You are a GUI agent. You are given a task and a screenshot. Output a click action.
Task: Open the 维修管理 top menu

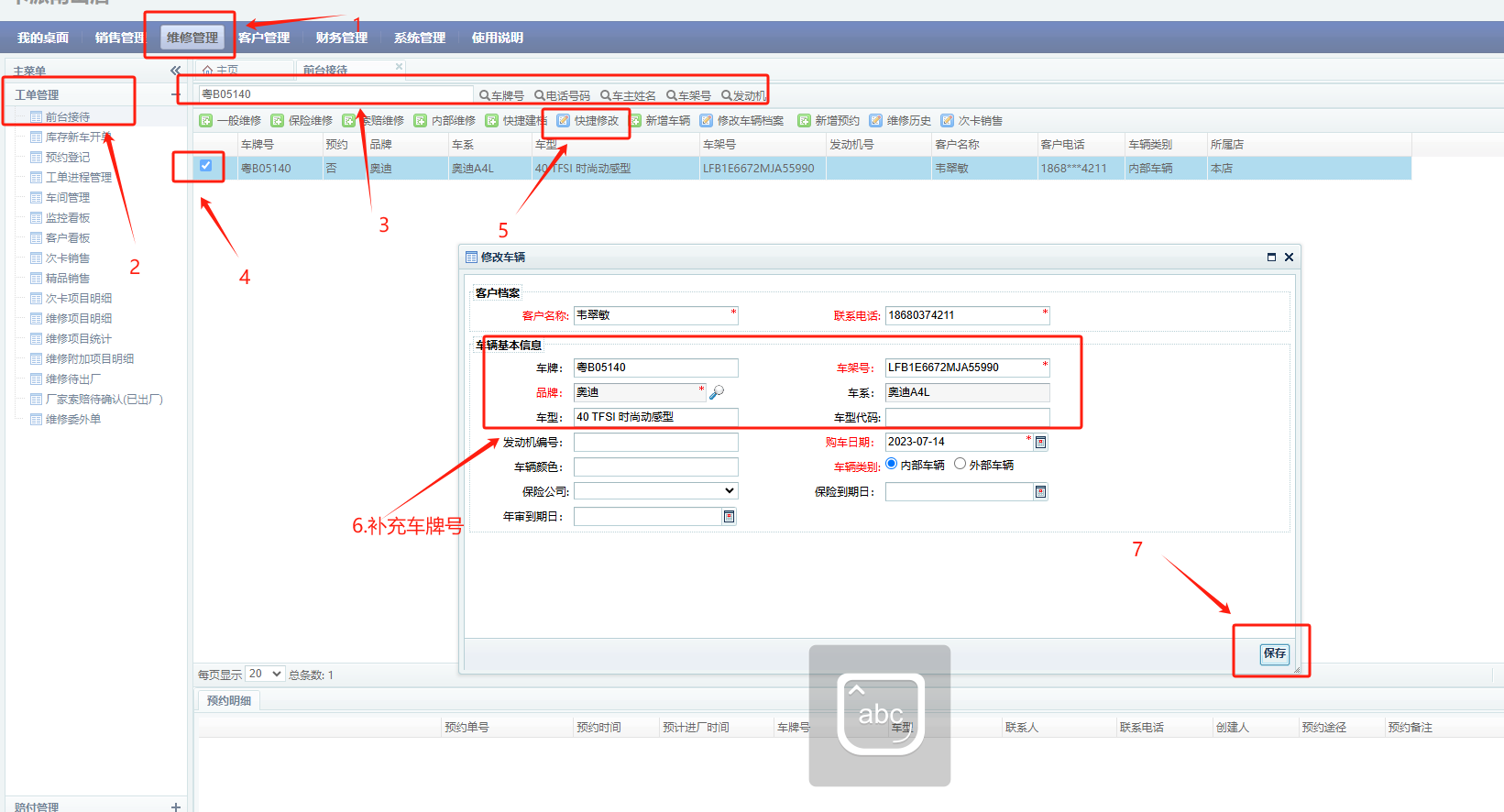pyautogui.click(x=192, y=38)
